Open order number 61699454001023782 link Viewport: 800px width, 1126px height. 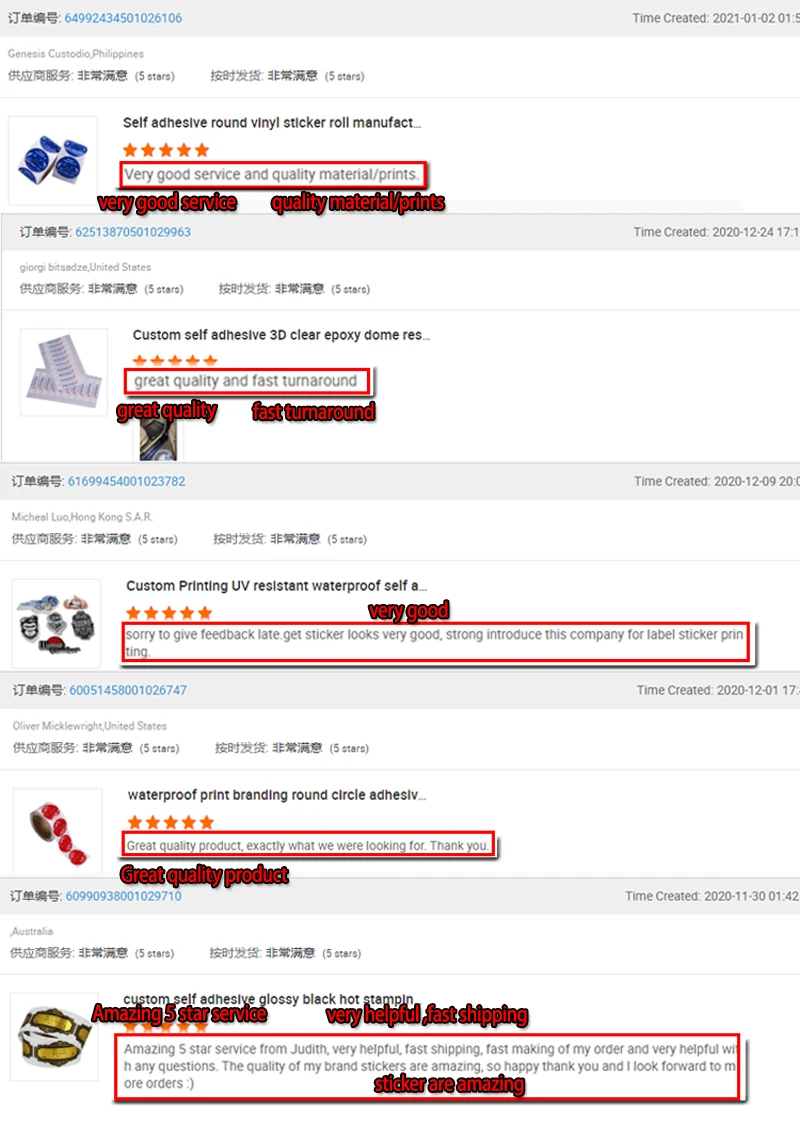point(126,481)
